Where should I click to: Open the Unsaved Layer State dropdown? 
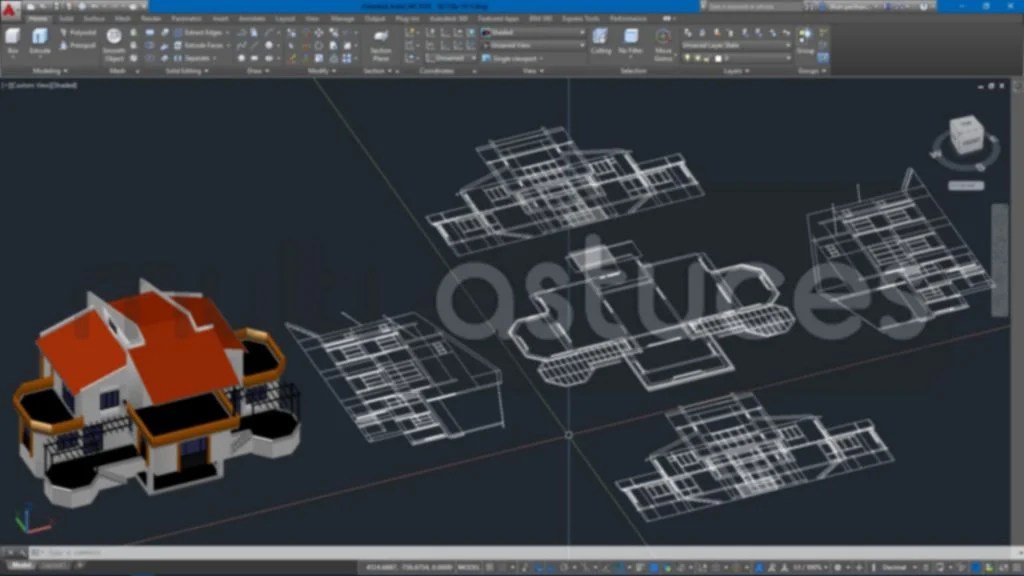(x=736, y=46)
